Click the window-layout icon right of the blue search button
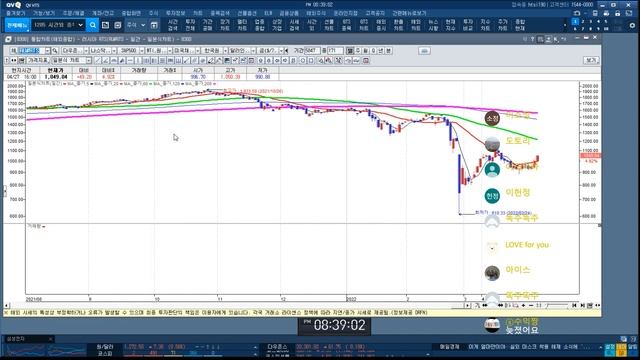Image resolution: width=640 pixels, height=360 pixels. (x=105, y=25)
